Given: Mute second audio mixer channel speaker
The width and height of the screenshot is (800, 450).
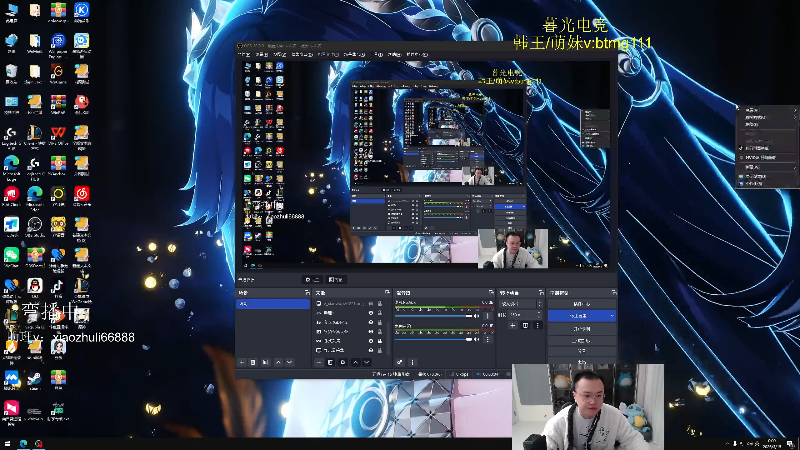Looking at the screenshot, I should pos(477,339).
